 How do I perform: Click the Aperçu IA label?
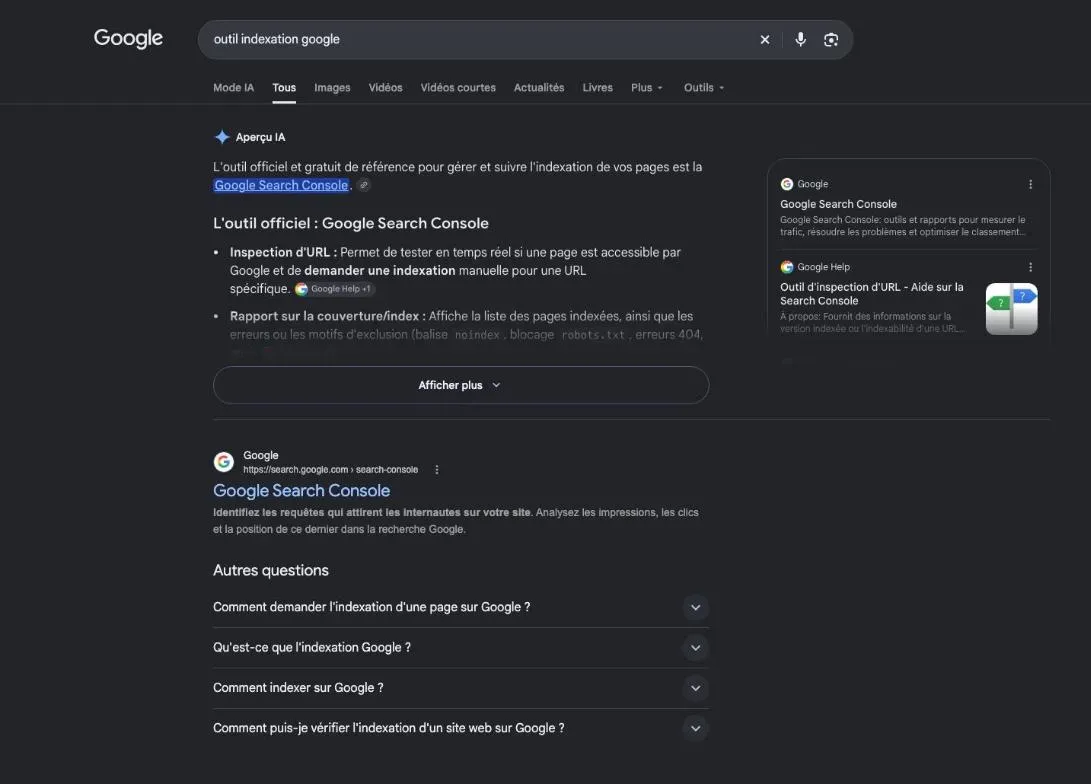point(260,137)
